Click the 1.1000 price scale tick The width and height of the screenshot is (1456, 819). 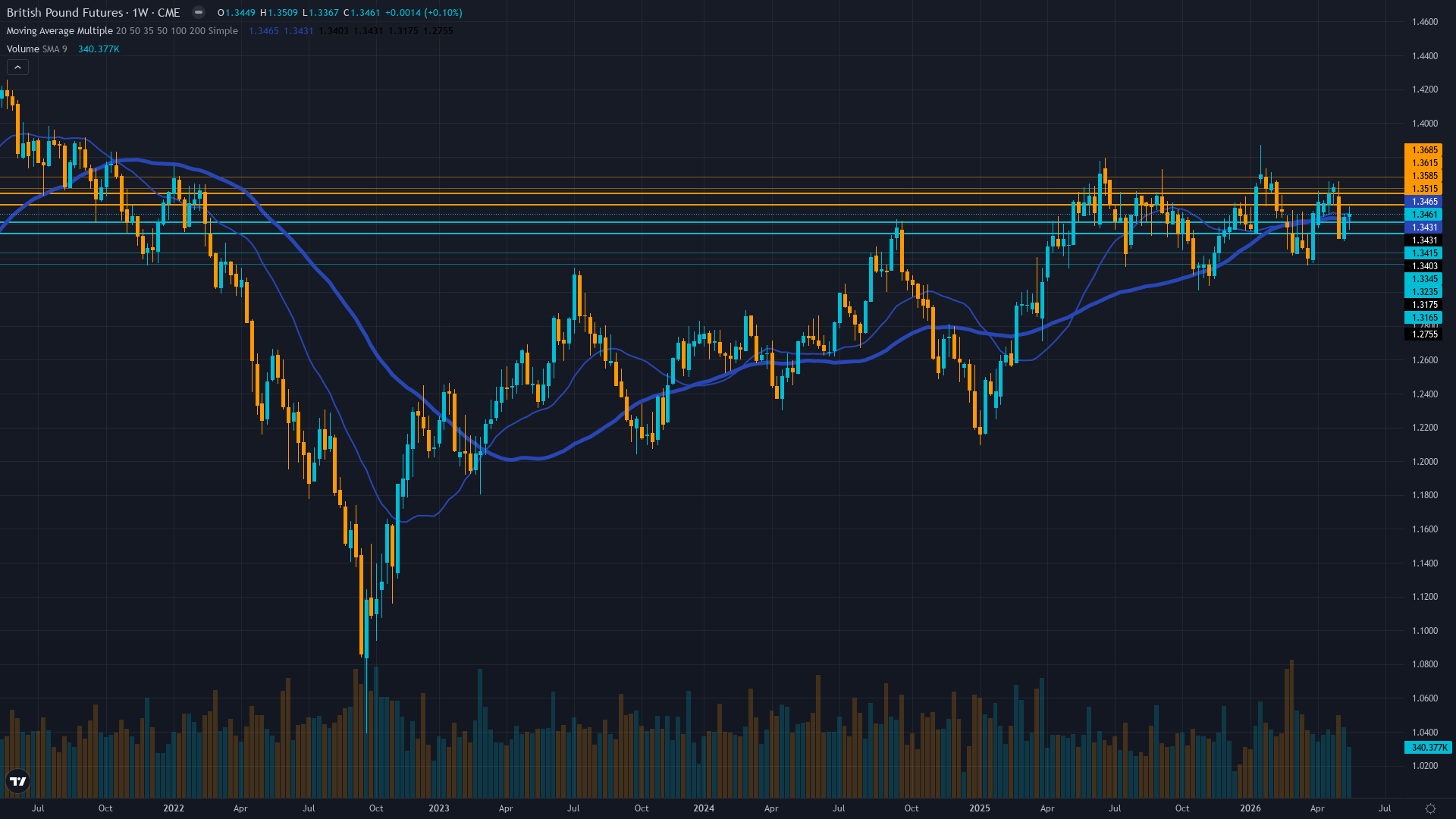coord(1424,631)
